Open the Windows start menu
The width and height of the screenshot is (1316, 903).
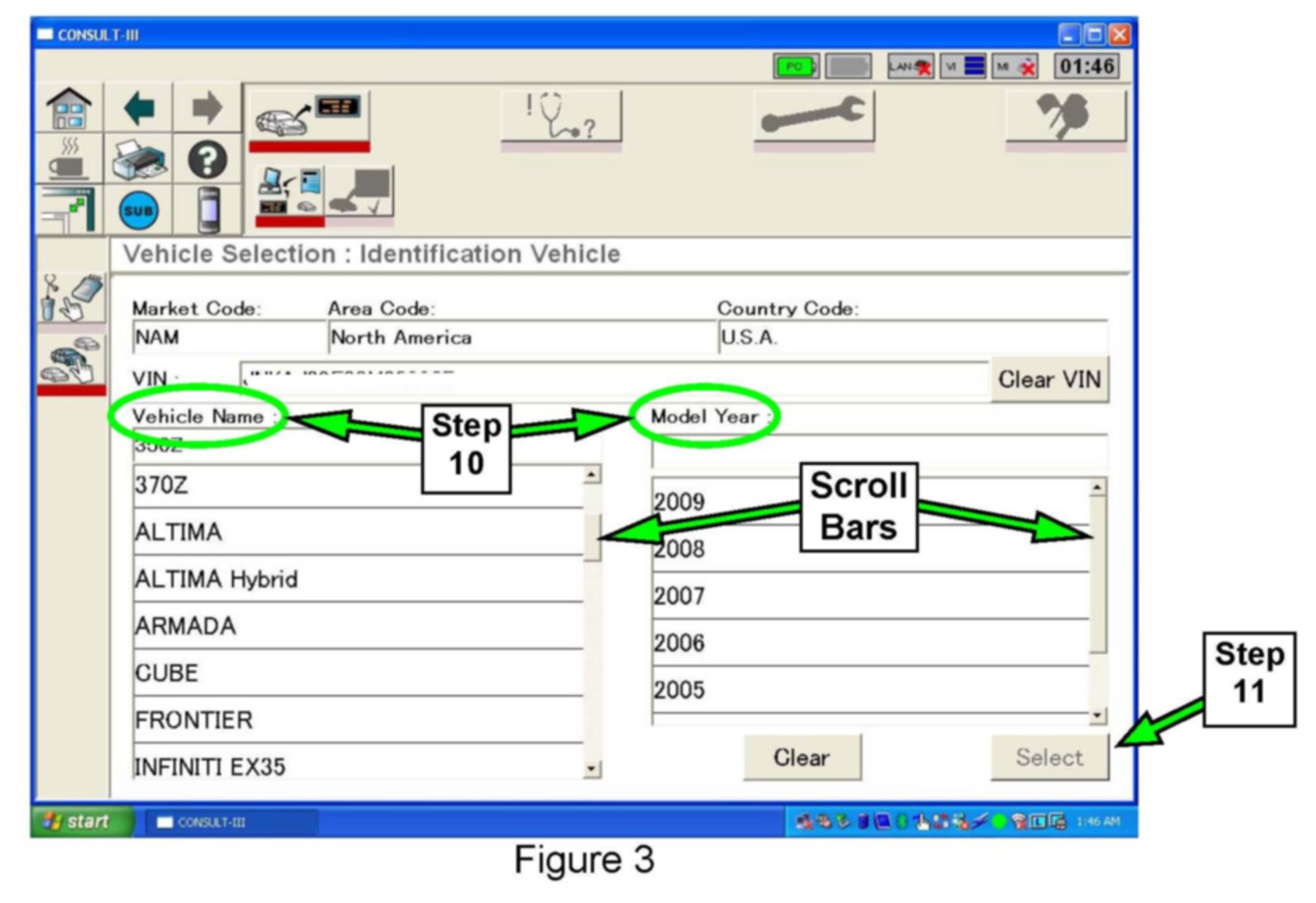click(78, 822)
